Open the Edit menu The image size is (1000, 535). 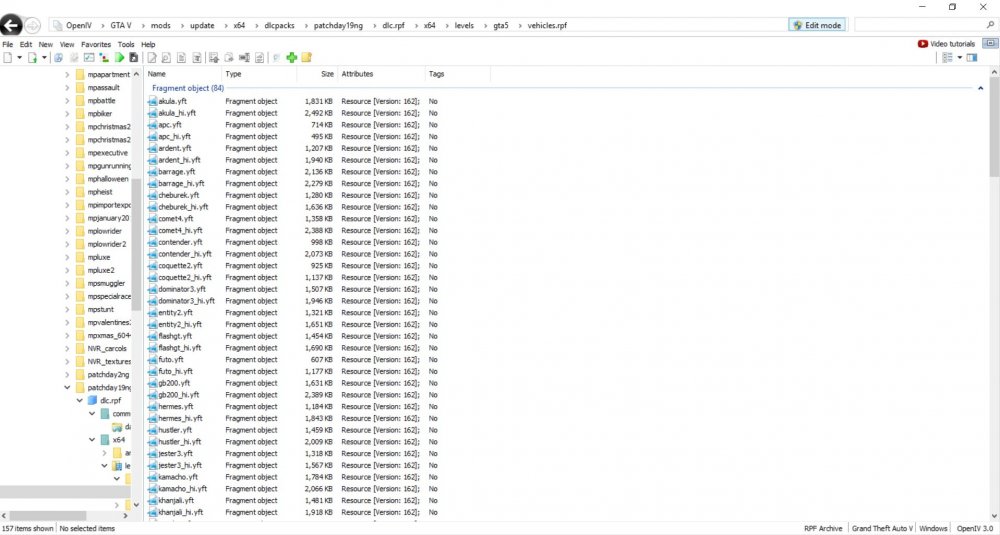coord(26,45)
